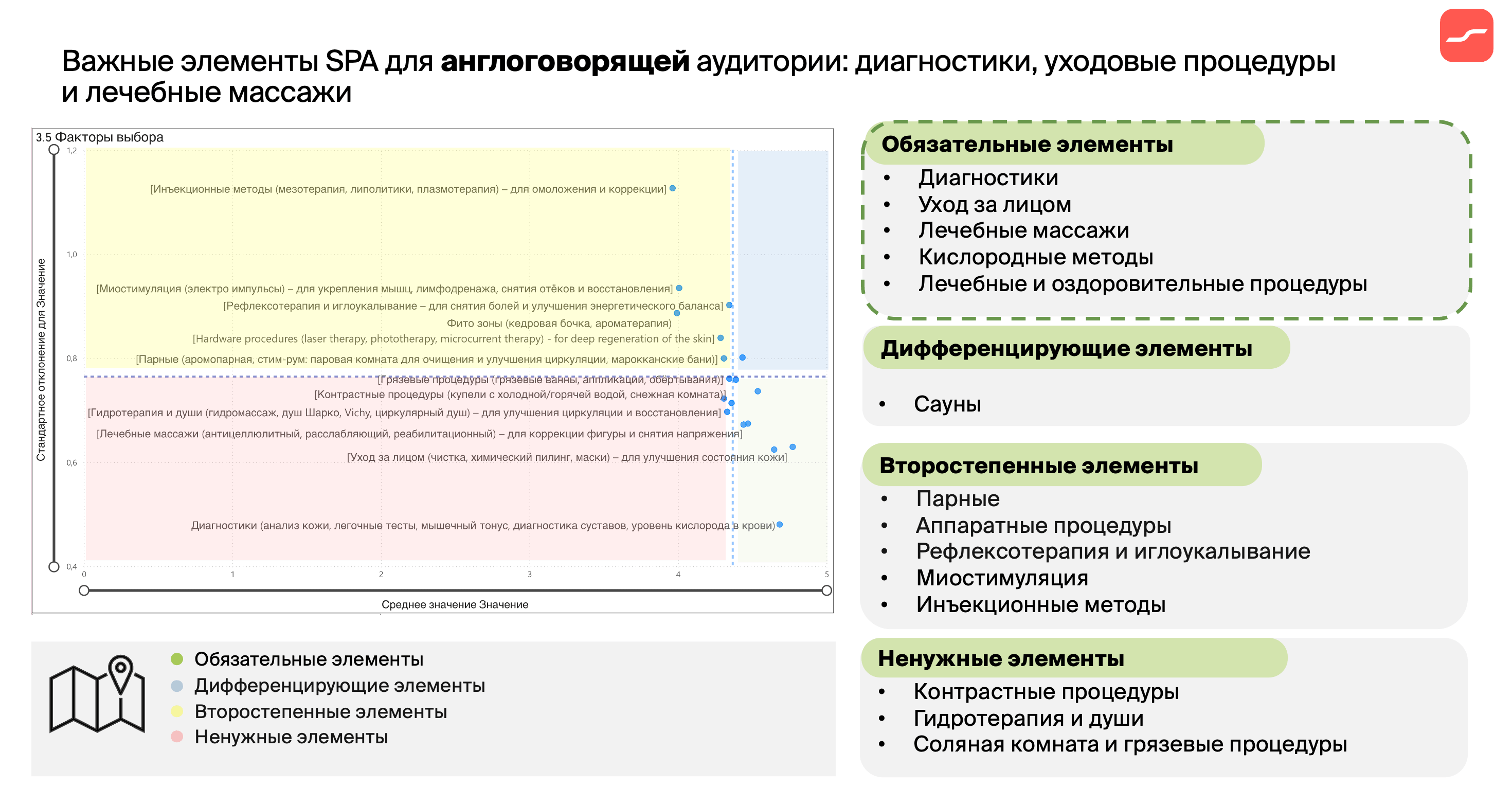Image resolution: width=1512 pixels, height=787 pixels.
Task: Select the data point for Hardware procedures
Action: [x=720, y=338]
